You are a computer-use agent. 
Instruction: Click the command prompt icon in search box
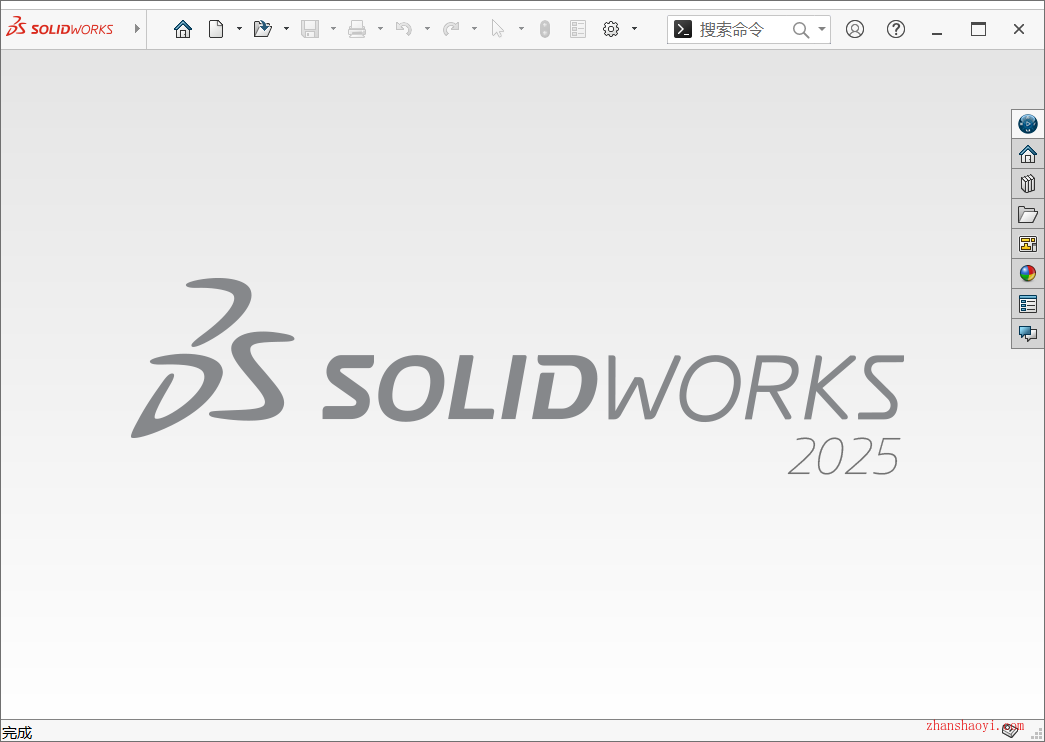[683, 29]
